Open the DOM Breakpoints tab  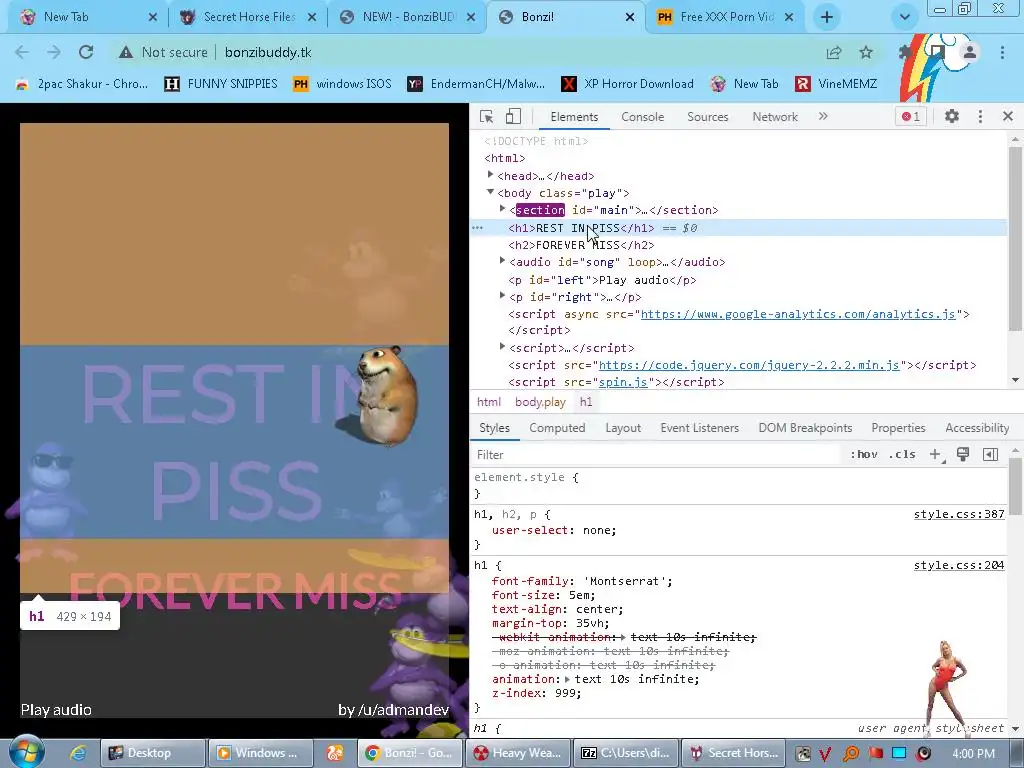pyautogui.click(x=805, y=428)
